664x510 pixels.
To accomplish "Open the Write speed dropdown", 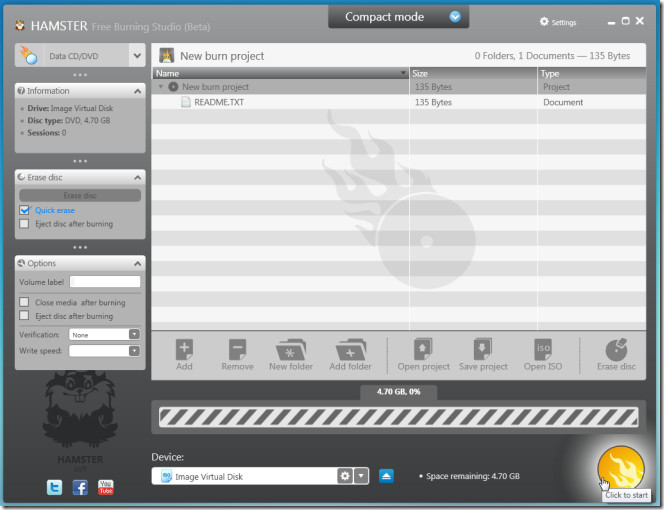I will (x=134, y=351).
